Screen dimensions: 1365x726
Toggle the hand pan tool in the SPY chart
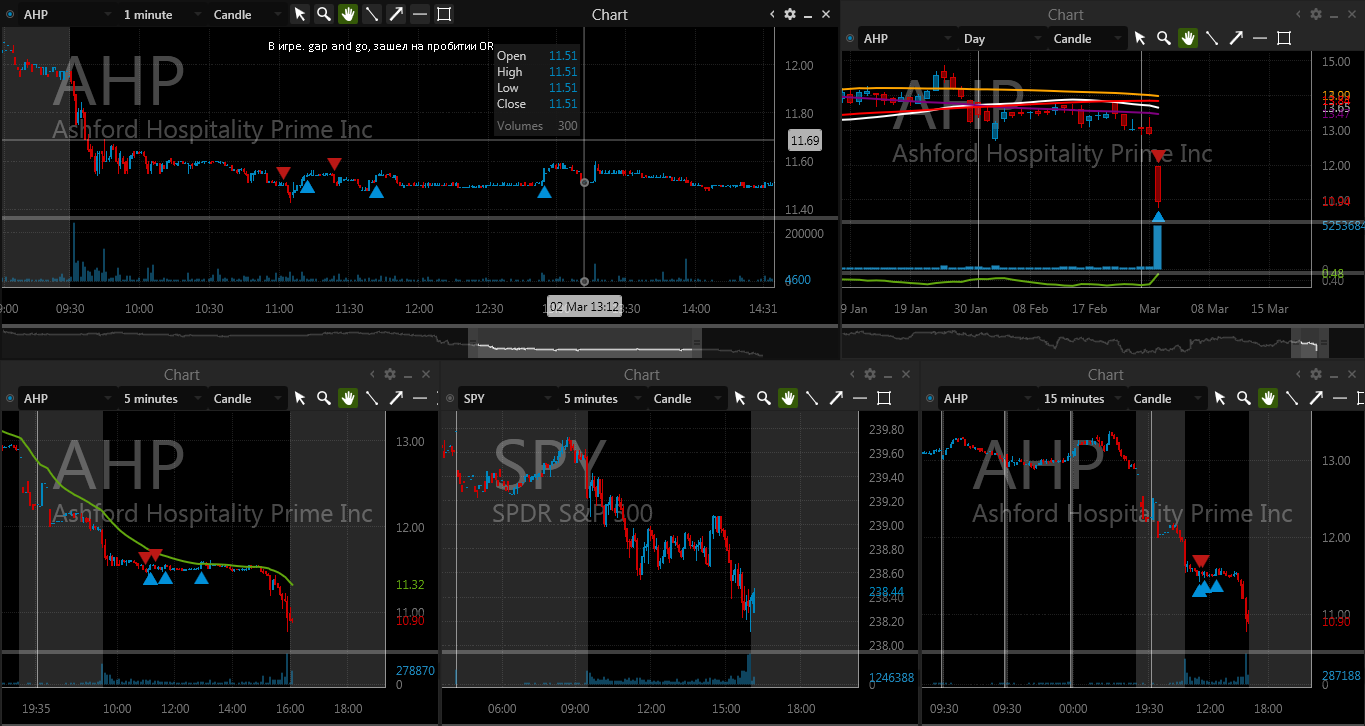click(x=788, y=398)
